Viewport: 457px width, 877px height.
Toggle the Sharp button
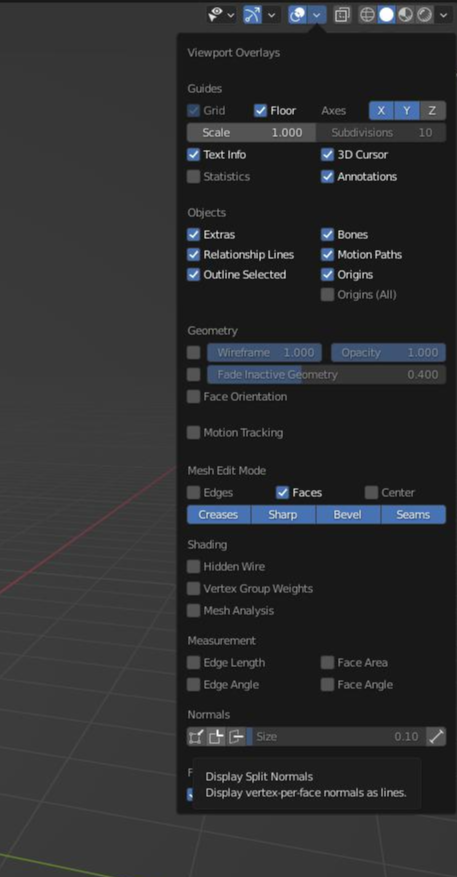(284, 515)
